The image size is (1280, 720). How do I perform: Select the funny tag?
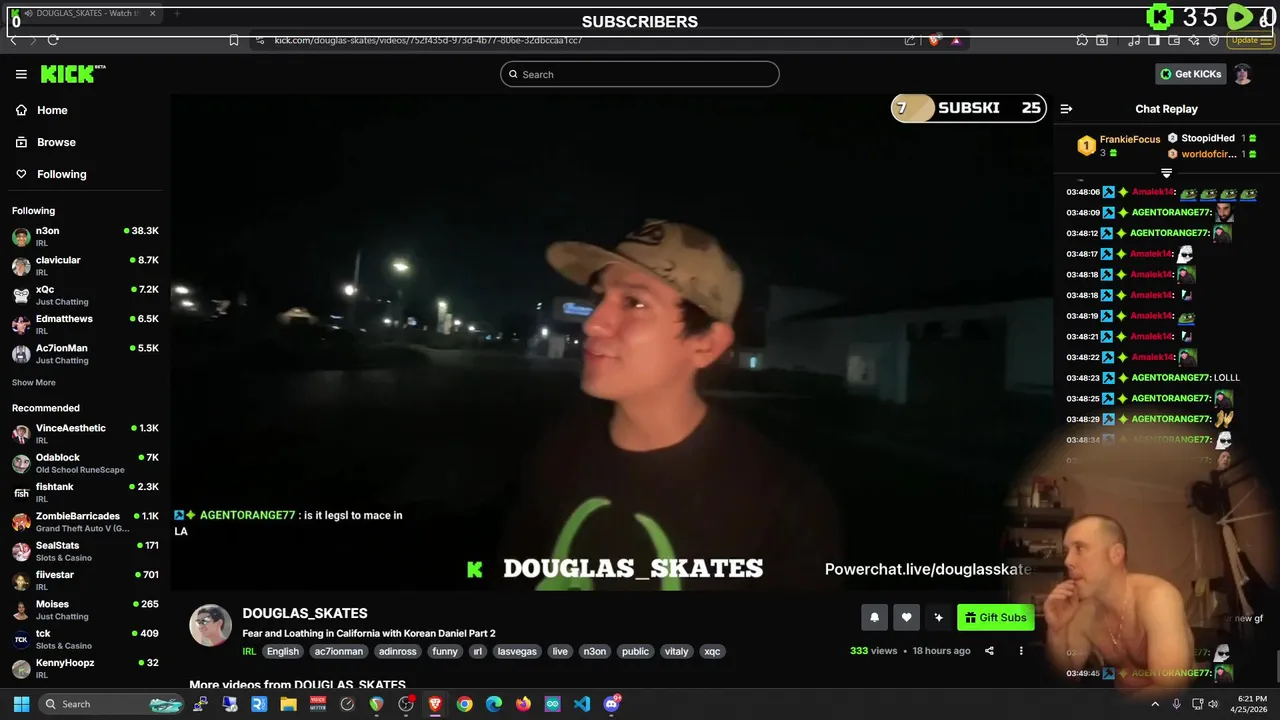coord(445,651)
